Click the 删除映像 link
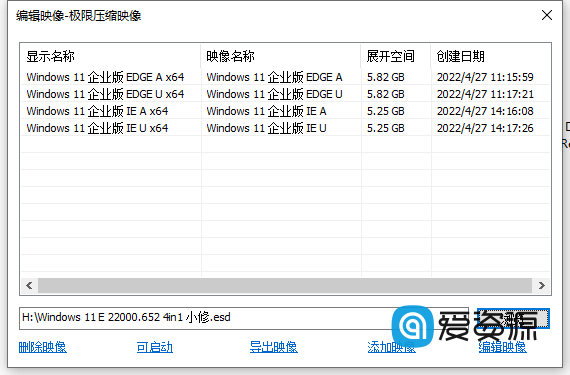Image resolution: width=570 pixels, height=375 pixels. click(x=43, y=347)
